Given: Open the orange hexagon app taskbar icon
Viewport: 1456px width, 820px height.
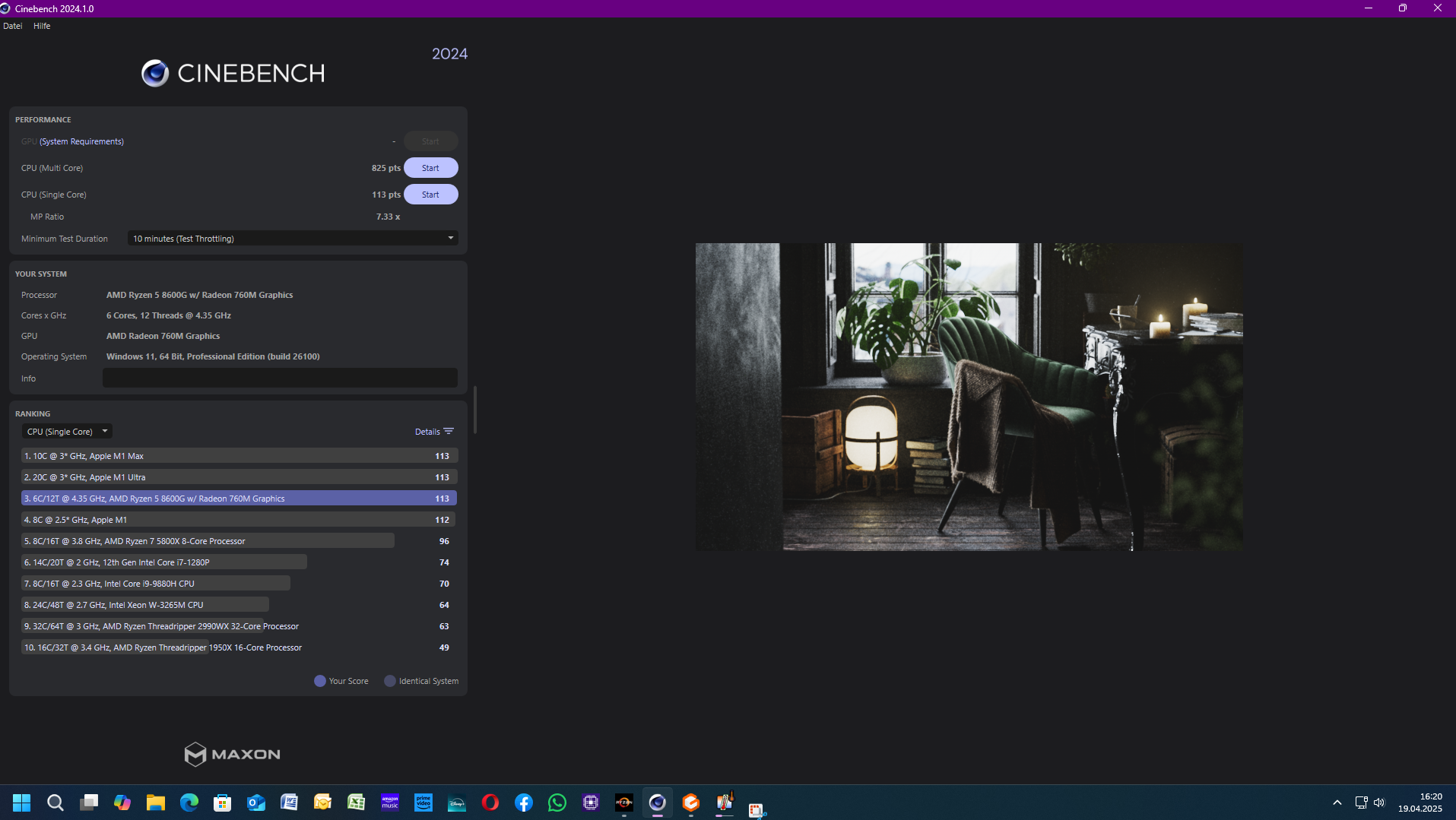Looking at the screenshot, I should (691, 803).
